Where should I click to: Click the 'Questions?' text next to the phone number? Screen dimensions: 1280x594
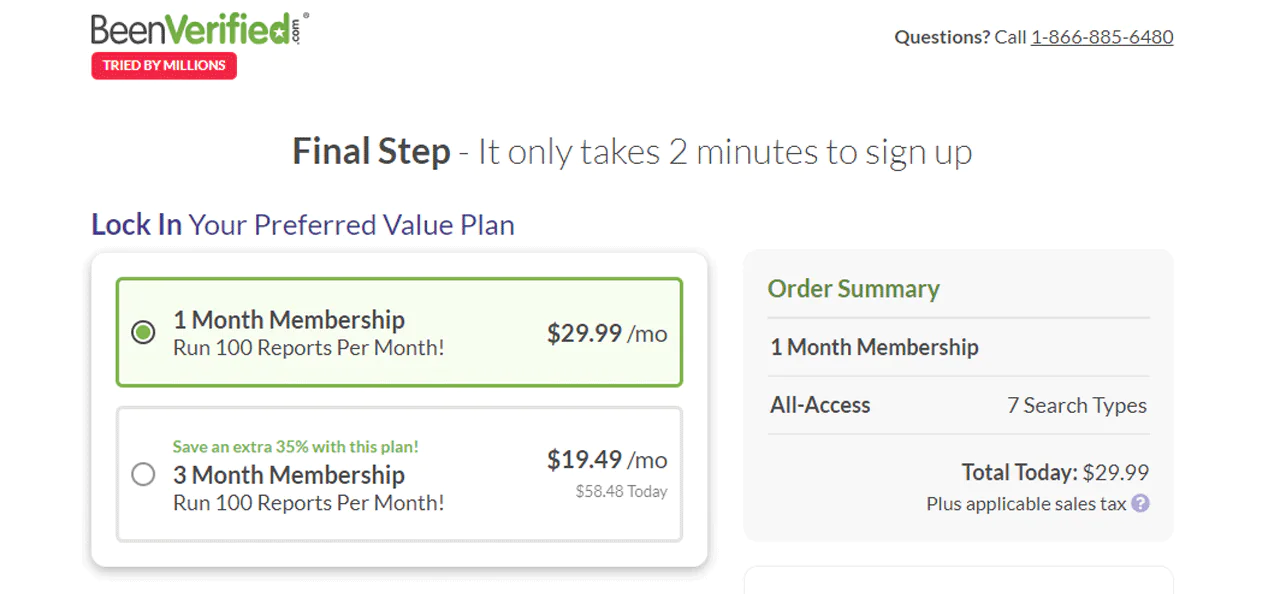(940, 37)
